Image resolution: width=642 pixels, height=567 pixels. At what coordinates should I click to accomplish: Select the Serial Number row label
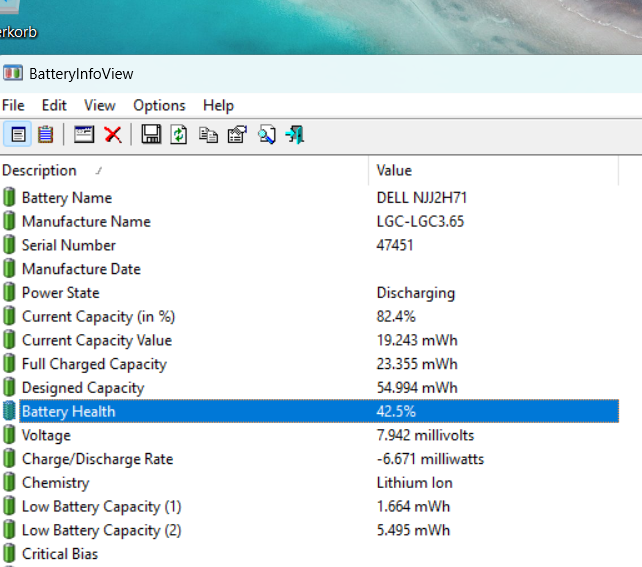(x=69, y=245)
